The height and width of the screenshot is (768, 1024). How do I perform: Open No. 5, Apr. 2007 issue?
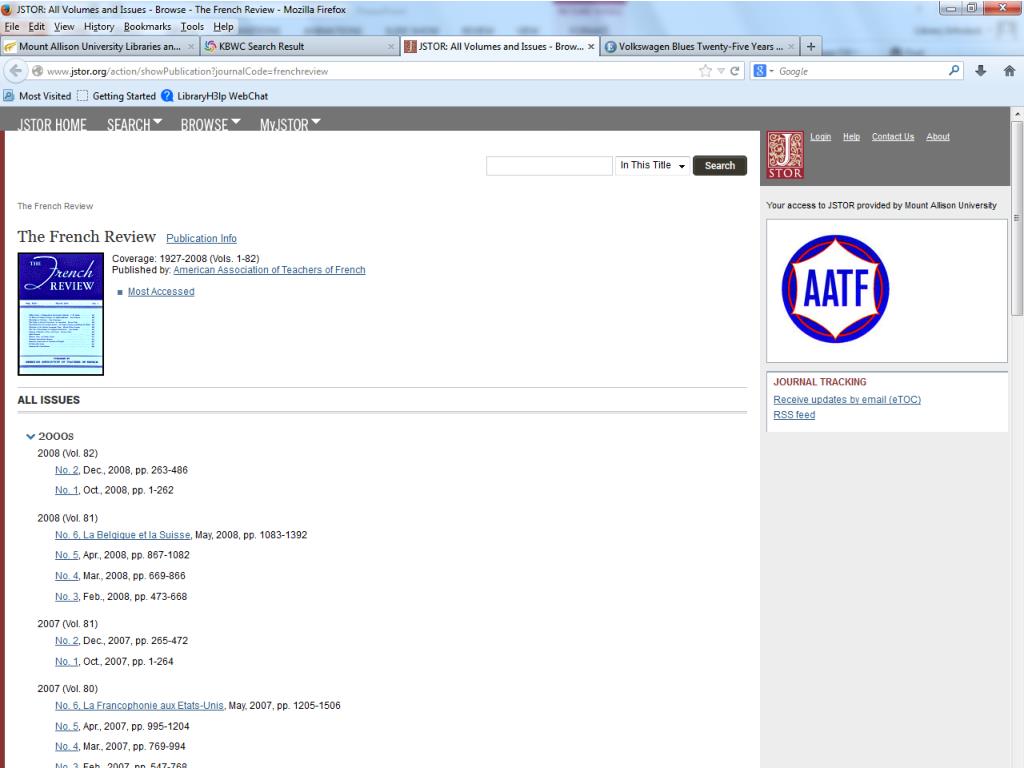click(67, 726)
